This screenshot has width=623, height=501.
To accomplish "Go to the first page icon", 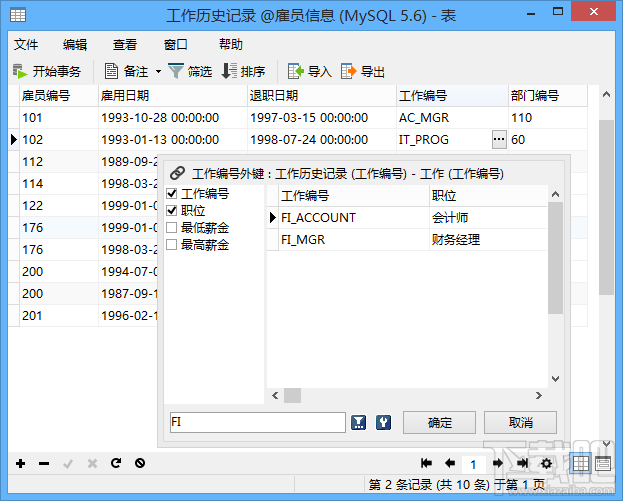I will pyautogui.click(x=426, y=463).
